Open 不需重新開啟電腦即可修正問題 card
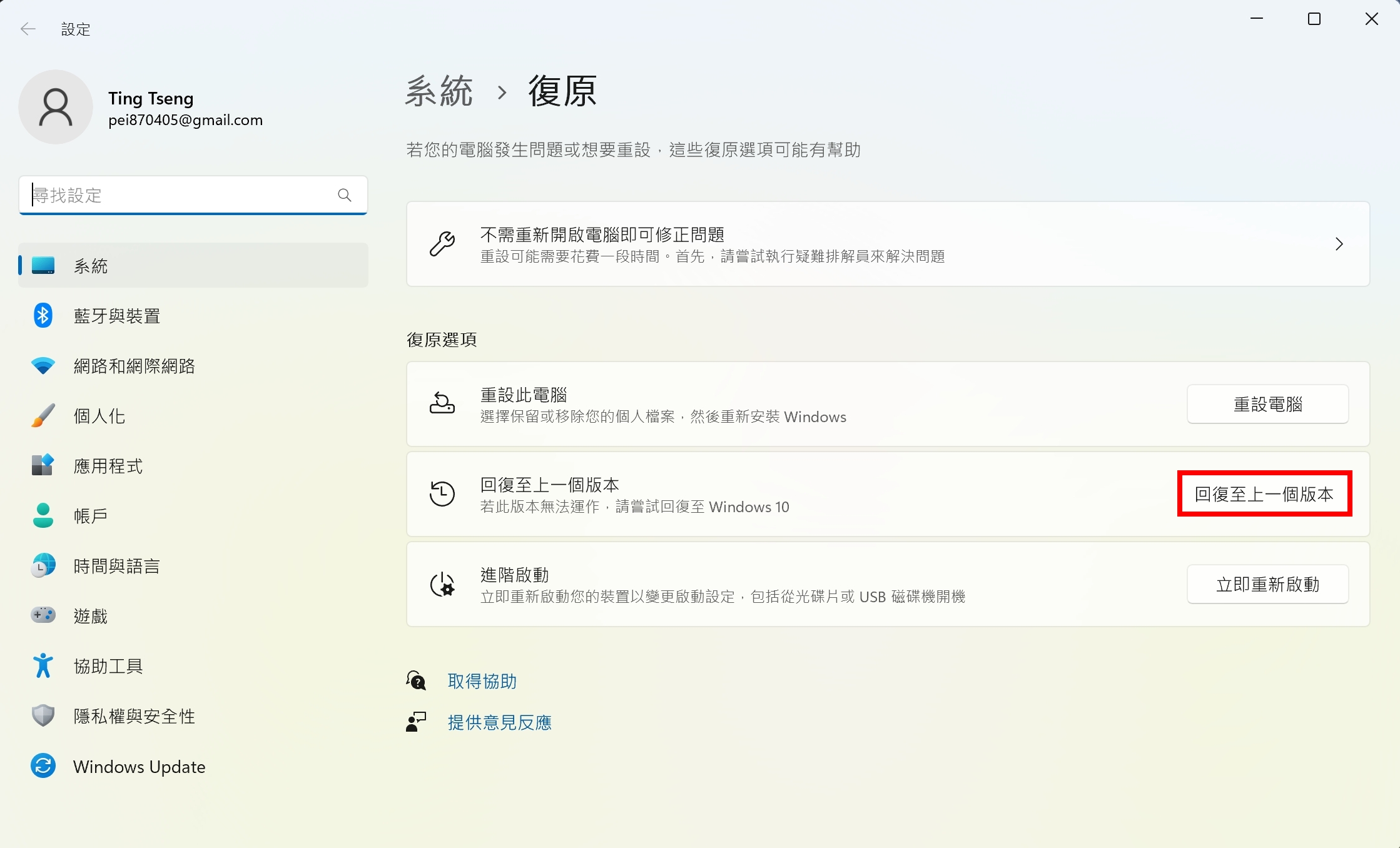 click(888, 244)
